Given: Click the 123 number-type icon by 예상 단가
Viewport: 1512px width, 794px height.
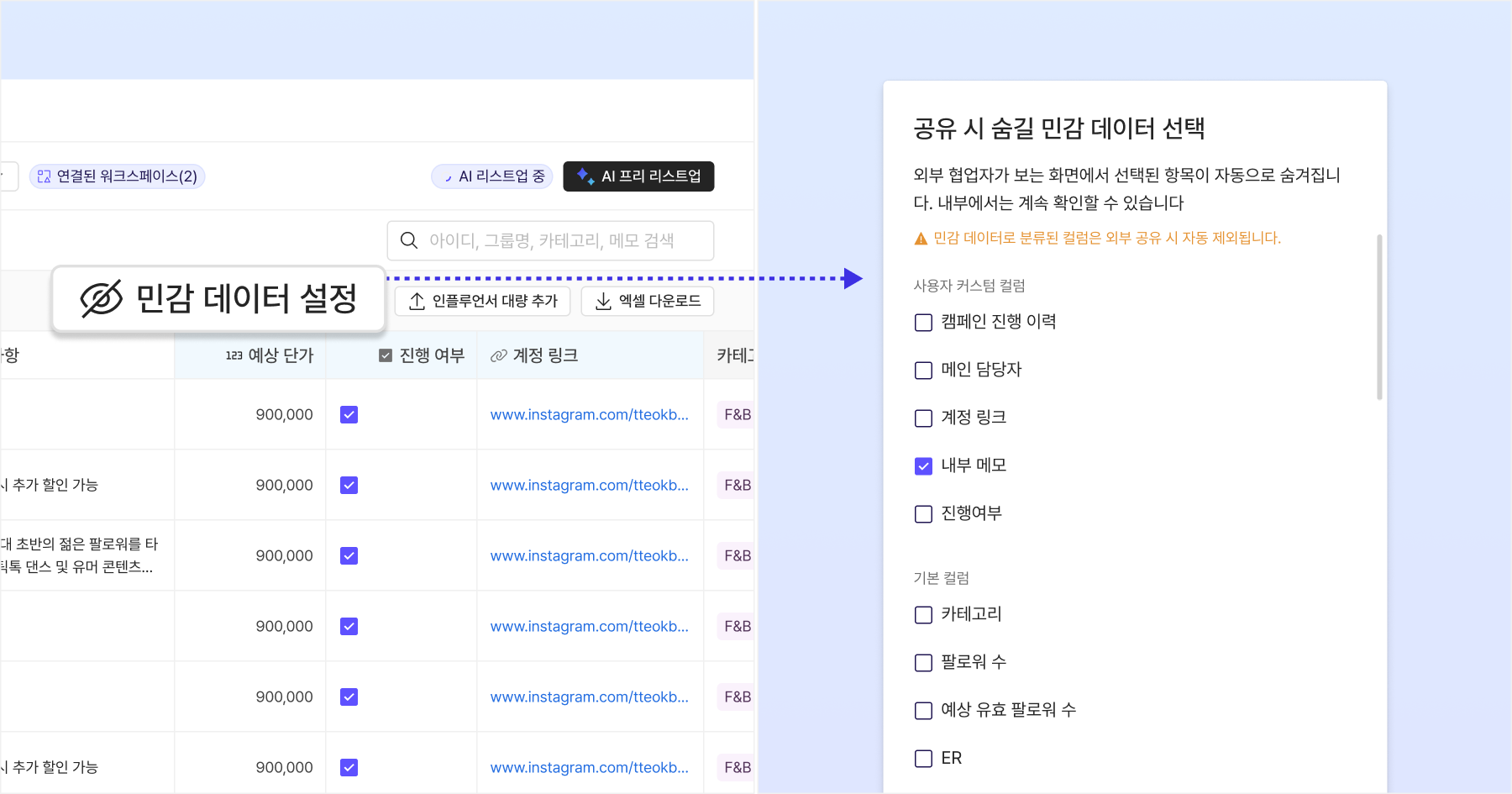Looking at the screenshot, I should [x=234, y=355].
